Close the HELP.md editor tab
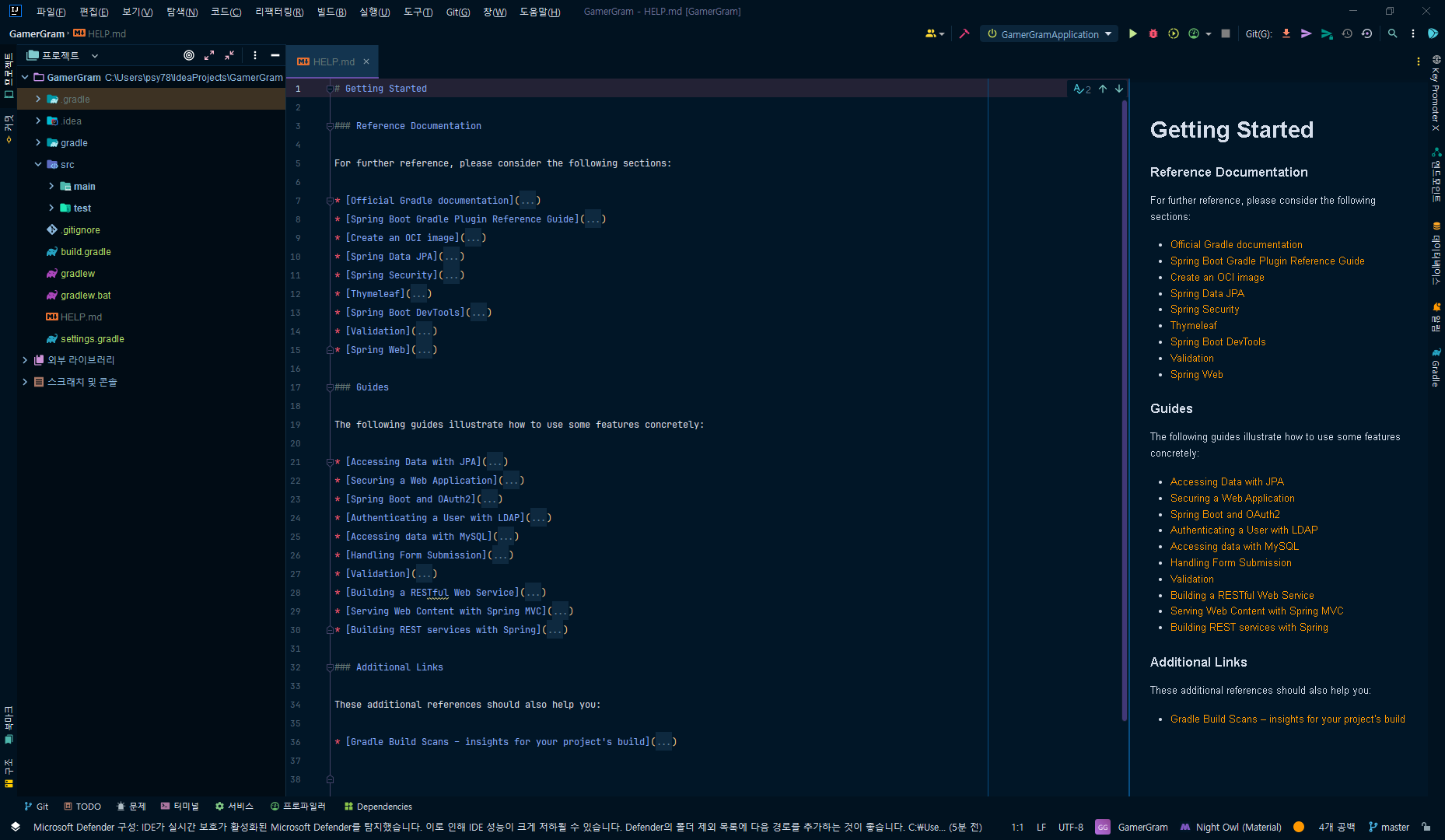Screen dimensions: 1445x840 pos(366,61)
